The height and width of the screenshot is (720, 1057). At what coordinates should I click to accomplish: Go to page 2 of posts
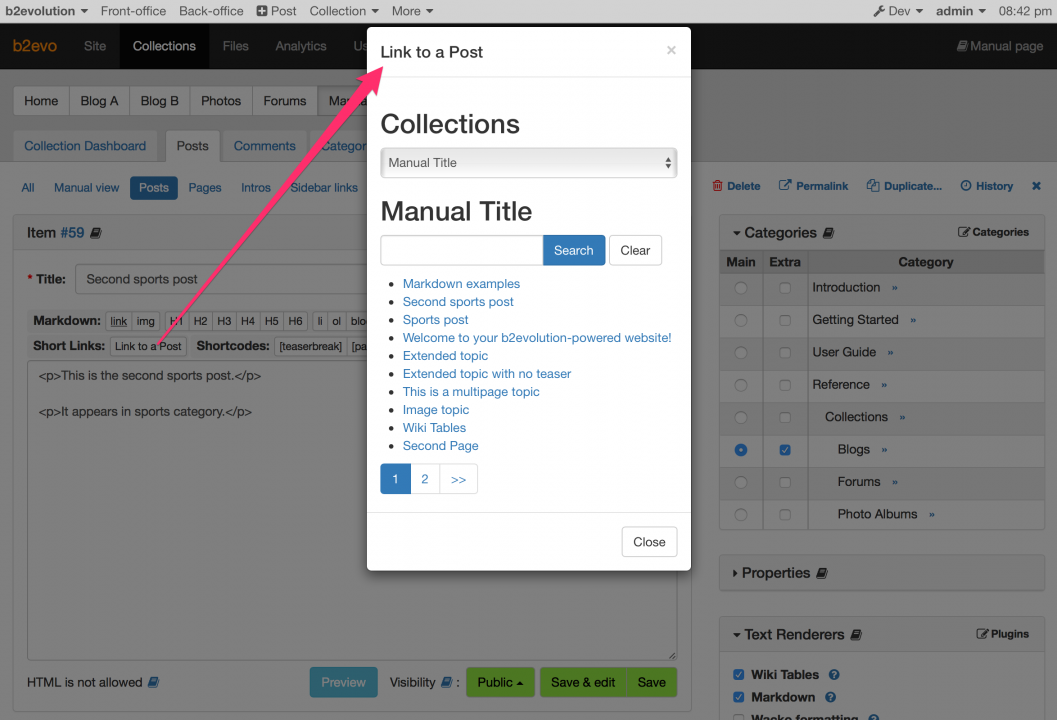tap(425, 479)
